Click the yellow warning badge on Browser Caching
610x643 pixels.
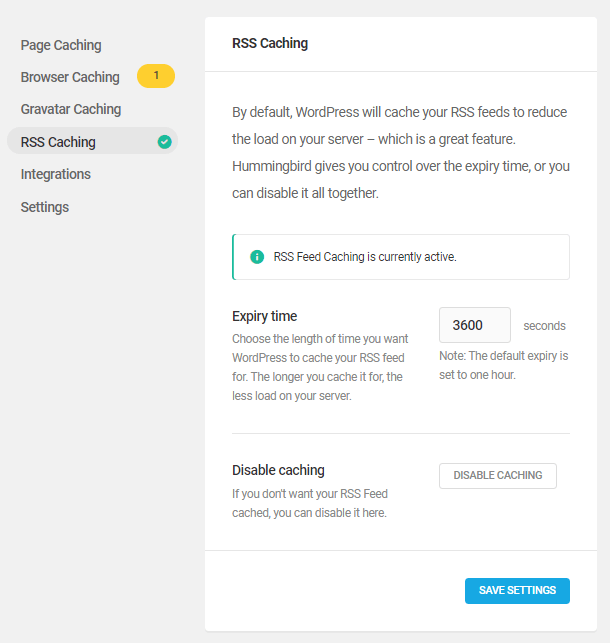click(x=156, y=76)
